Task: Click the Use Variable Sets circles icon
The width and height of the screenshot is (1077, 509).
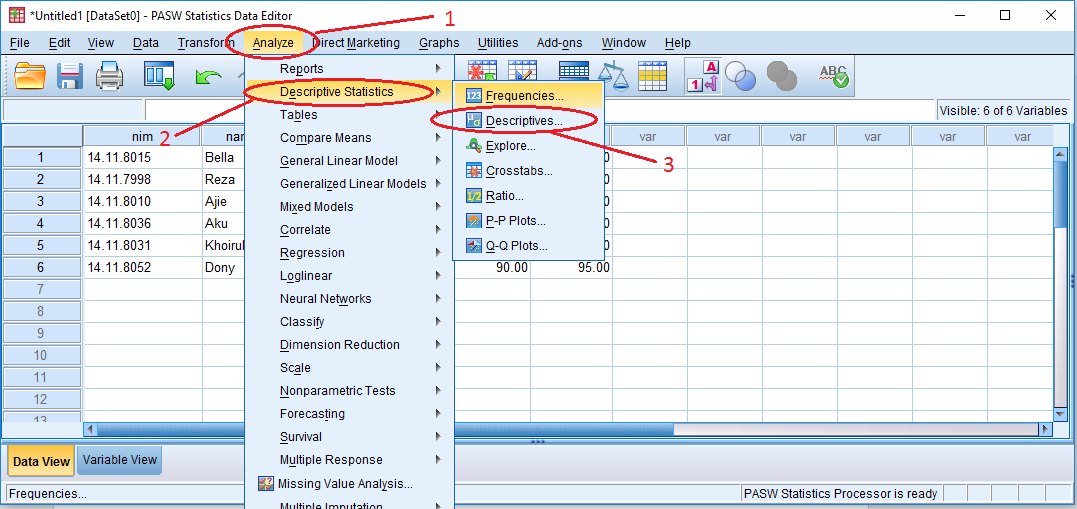Action: [740, 75]
